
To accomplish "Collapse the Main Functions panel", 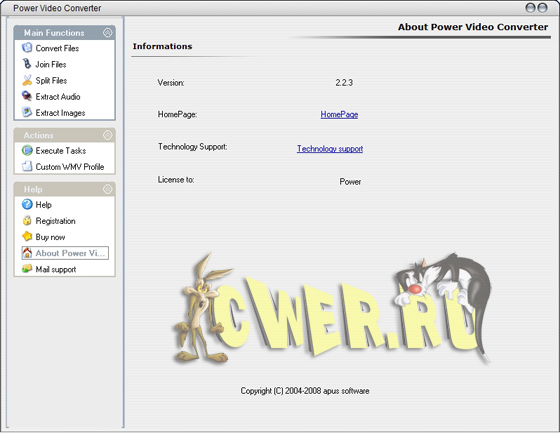I will (x=108, y=33).
